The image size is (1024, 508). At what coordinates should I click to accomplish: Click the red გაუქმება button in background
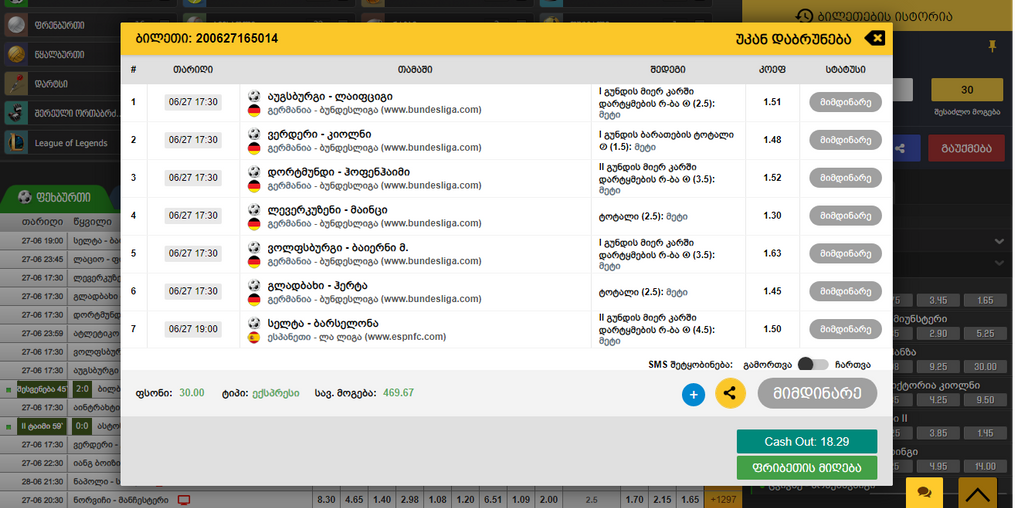pyautogui.click(x=966, y=148)
